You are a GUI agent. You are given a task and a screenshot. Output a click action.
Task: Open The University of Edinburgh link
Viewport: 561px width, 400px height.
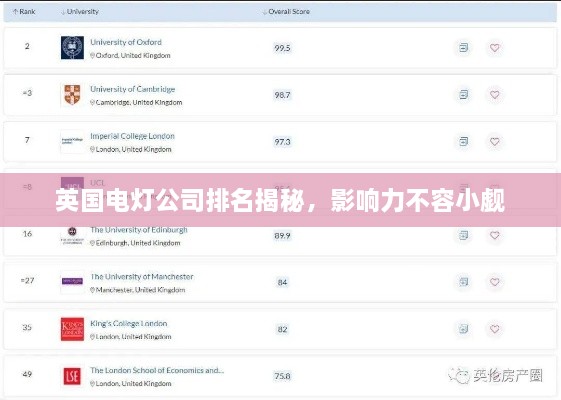139,230
